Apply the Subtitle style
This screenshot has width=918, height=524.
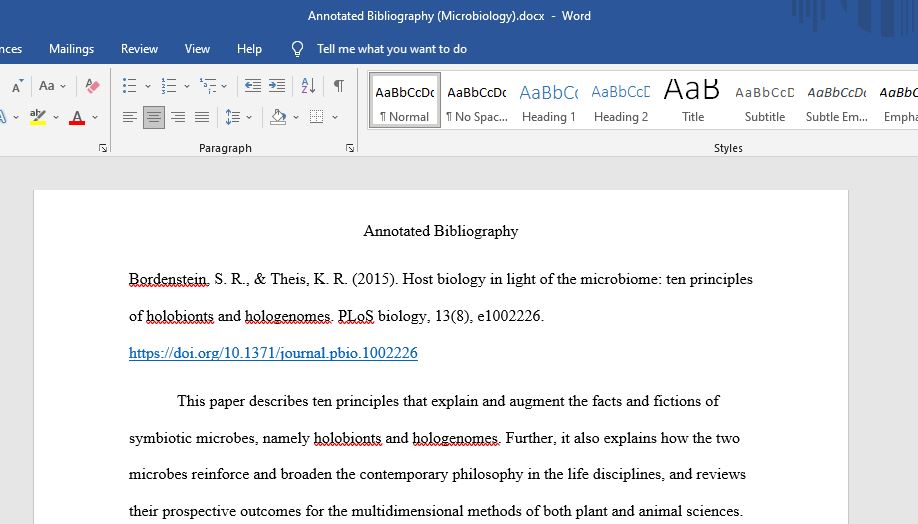765,100
